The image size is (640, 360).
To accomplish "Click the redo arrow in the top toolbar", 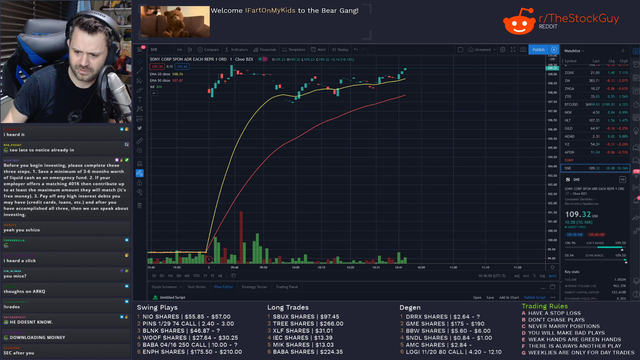I will click(x=364, y=49).
